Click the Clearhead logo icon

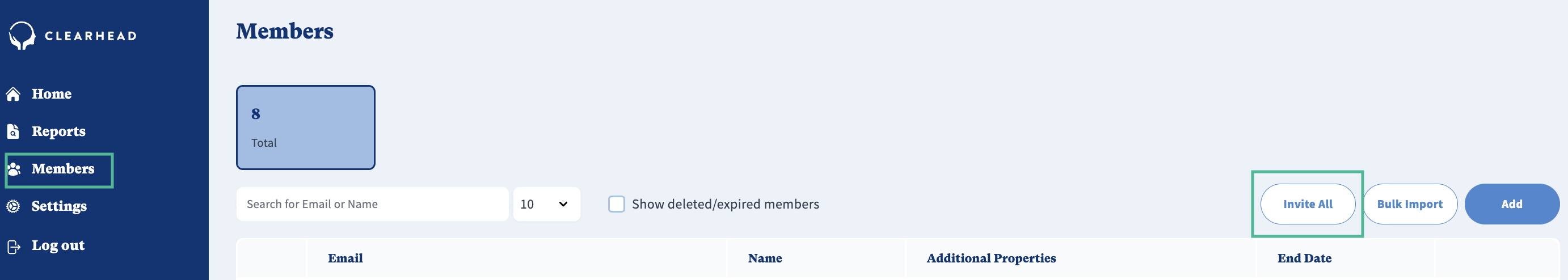(x=22, y=35)
